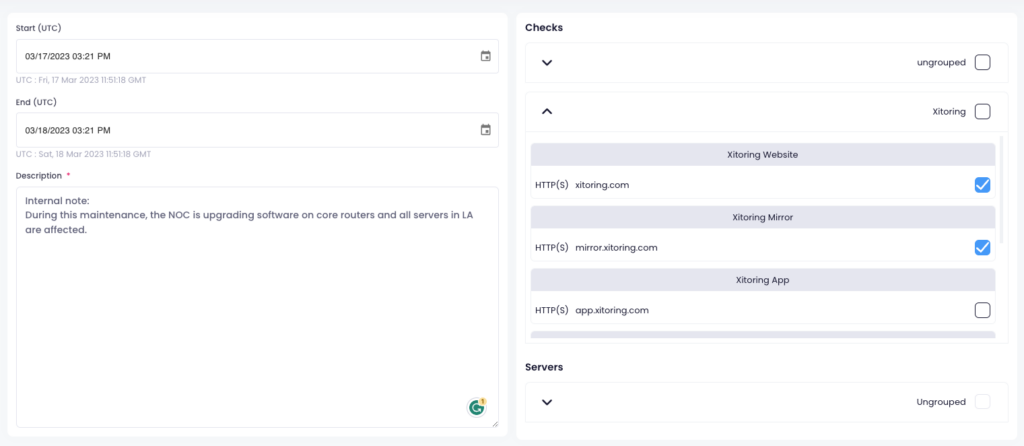Select the Xitoring App group header
Screen dimensions: 1024x446
[x=762, y=279]
